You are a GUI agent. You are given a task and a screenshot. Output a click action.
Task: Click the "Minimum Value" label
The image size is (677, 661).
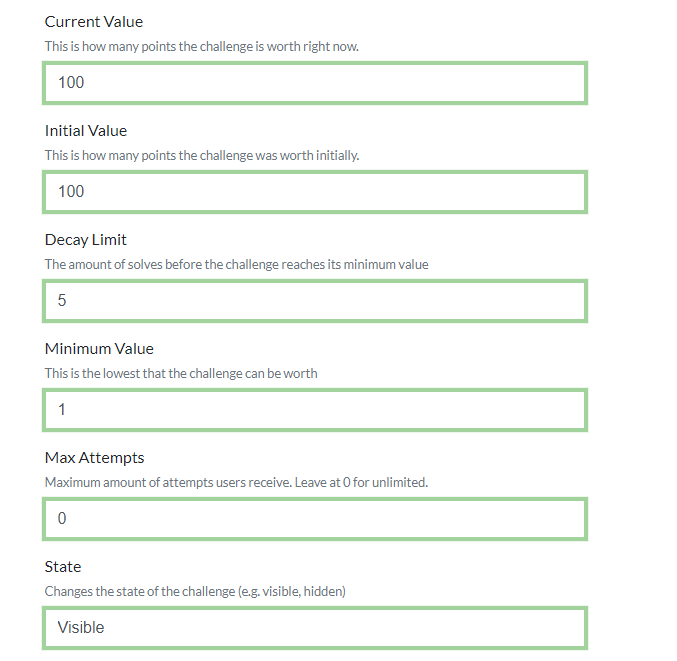click(x=99, y=349)
